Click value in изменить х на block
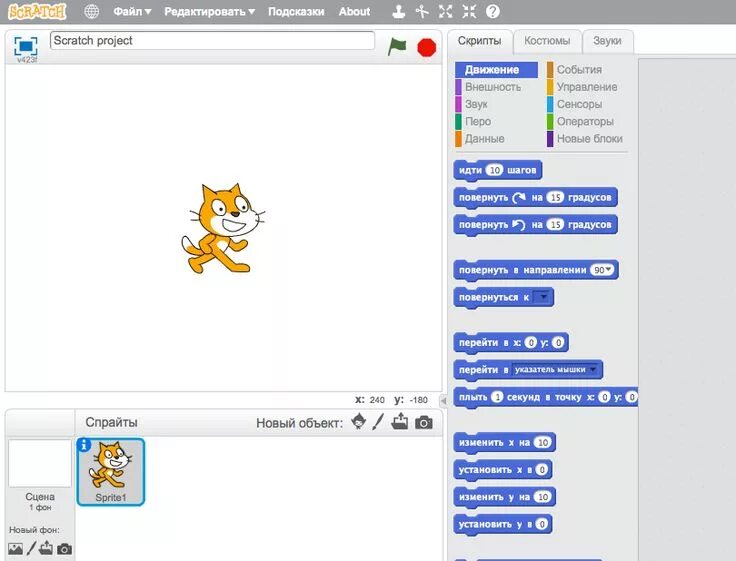This screenshot has width=736, height=561. [x=543, y=442]
